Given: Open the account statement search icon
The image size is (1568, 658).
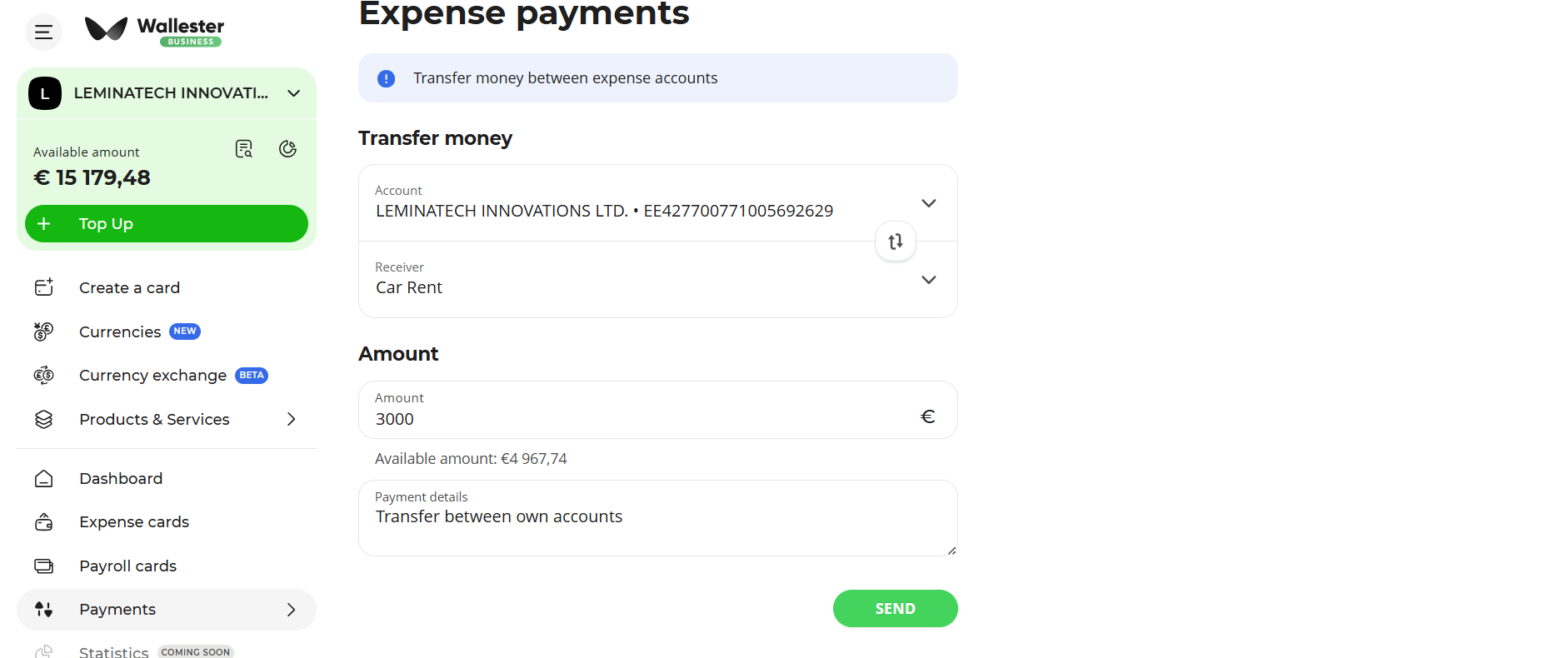Looking at the screenshot, I should (x=244, y=149).
